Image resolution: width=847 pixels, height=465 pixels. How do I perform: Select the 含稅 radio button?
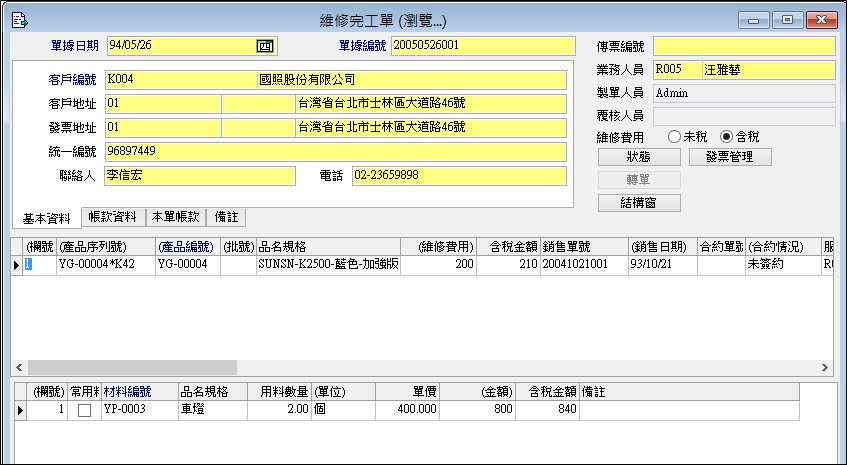point(727,137)
